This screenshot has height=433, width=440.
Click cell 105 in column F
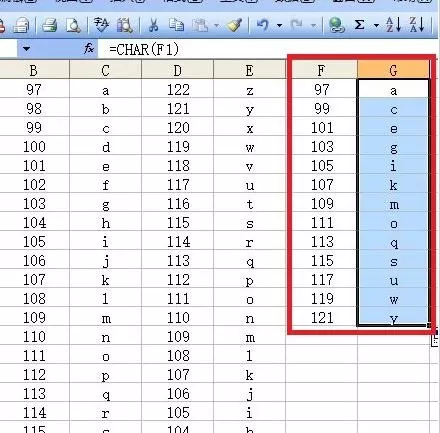(322, 165)
